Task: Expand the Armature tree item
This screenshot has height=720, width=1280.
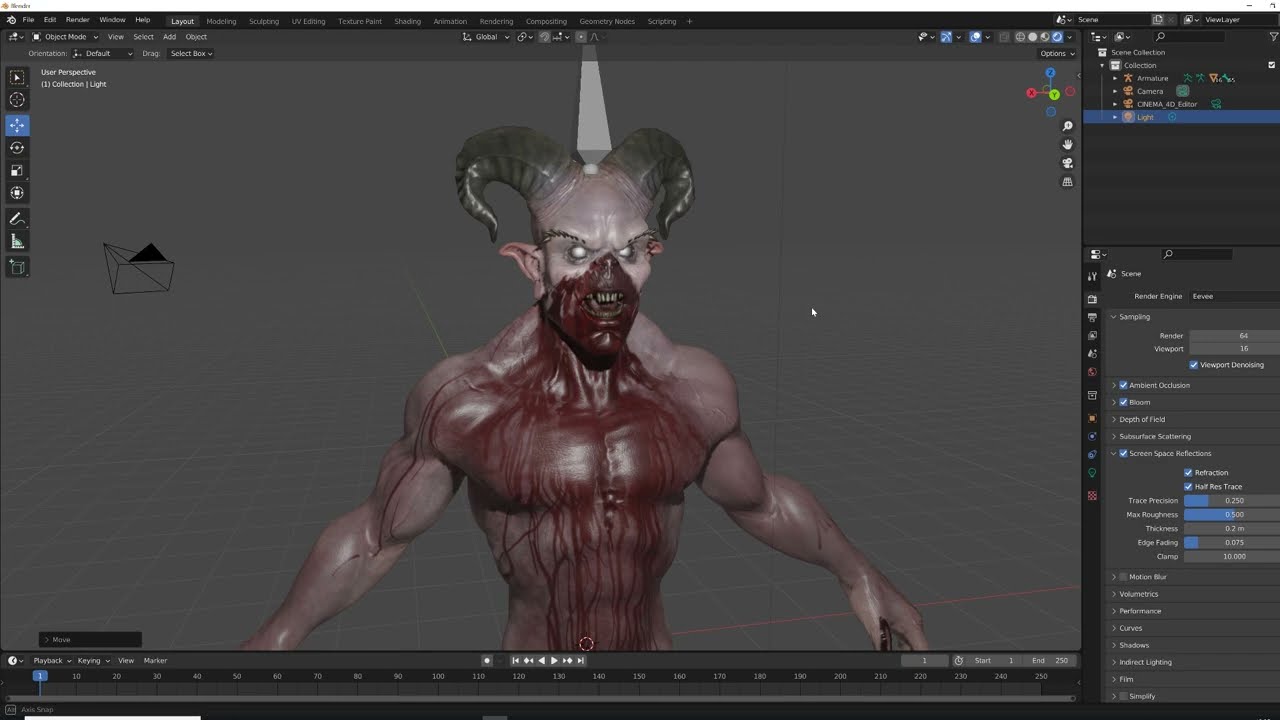Action: pos(1115,78)
